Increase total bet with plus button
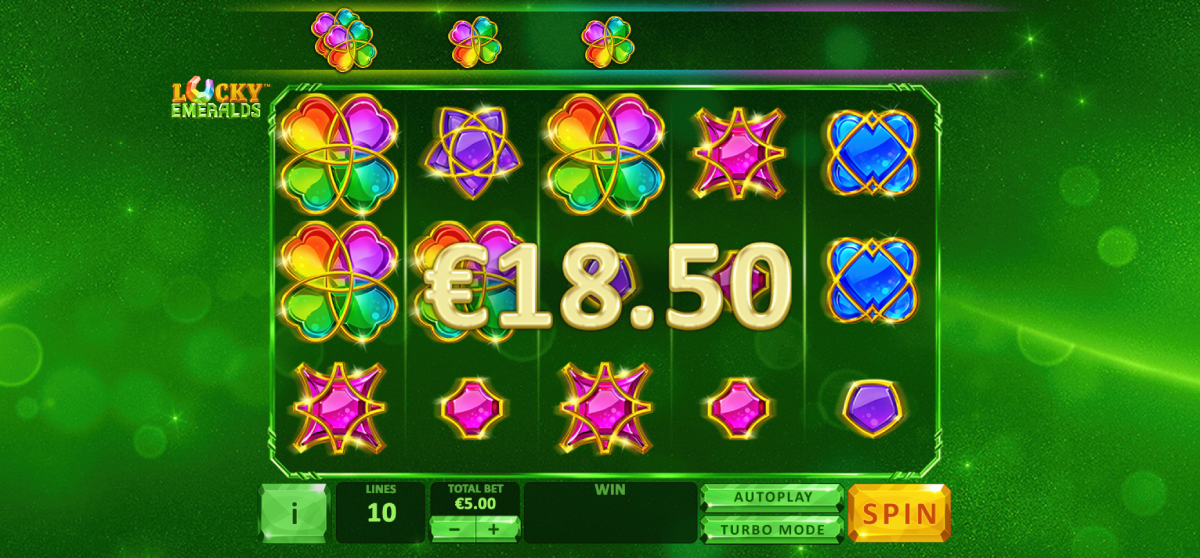Screen dimensions: 1200x558 click(497, 528)
